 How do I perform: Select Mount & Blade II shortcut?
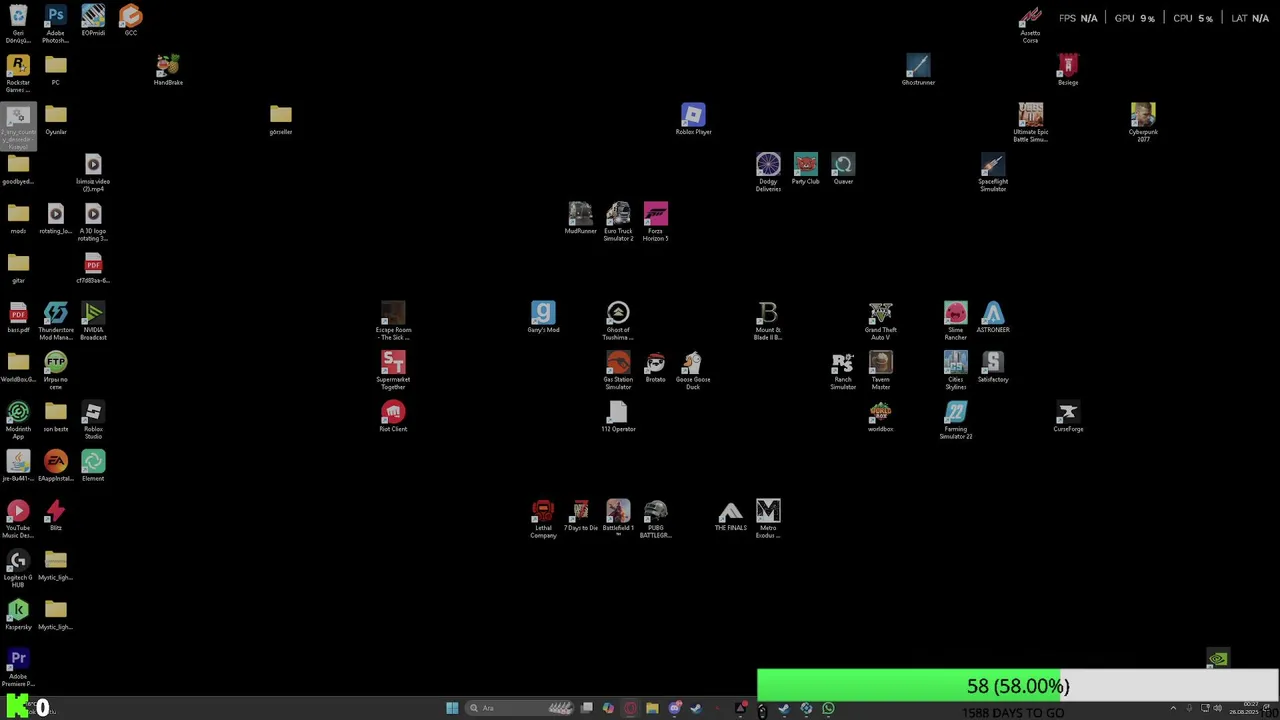click(x=768, y=321)
